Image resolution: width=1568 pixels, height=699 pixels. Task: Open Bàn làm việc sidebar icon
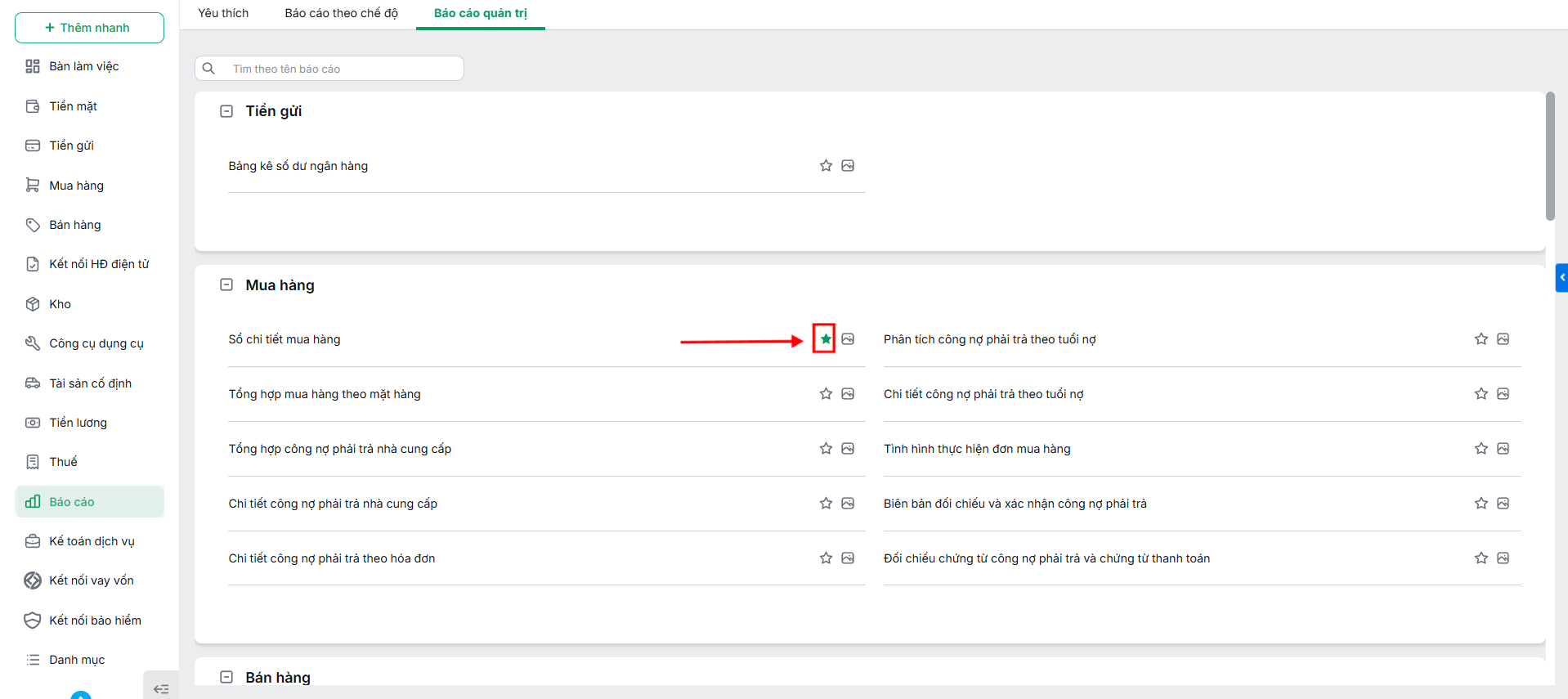tap(33, 66)
